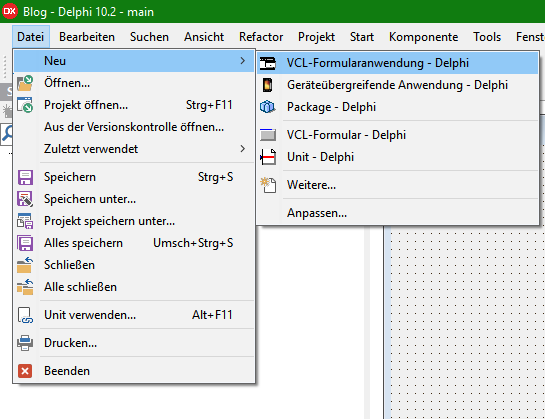
Task: Click the Unit document icon
Action: tap(268, 157)
